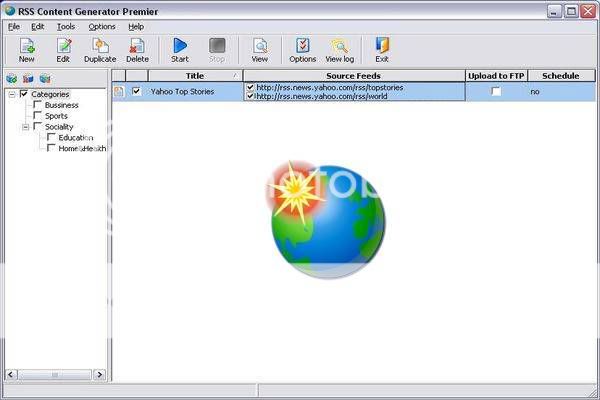Duplicate the selected feed item
The image size is (600, 400).
pyautogui.click(x=100, y=50)
